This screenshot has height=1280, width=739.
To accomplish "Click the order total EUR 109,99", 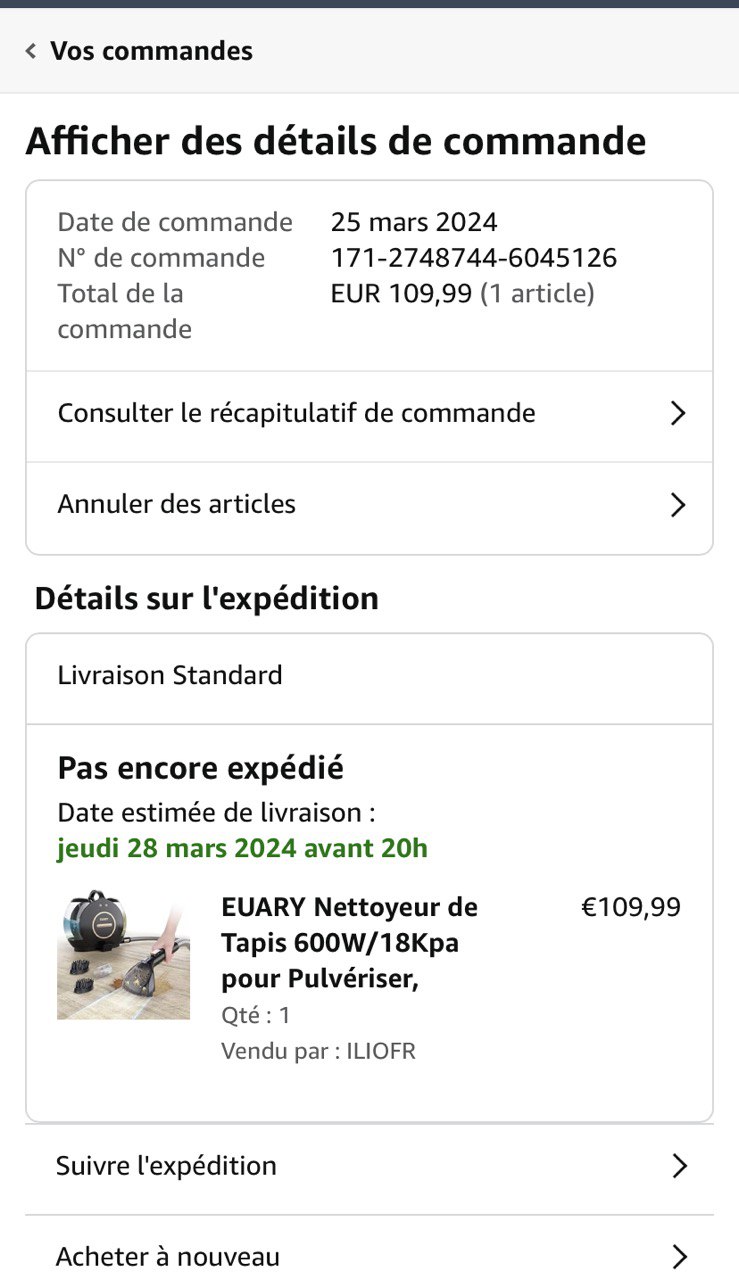I will [x=401, y=294].
